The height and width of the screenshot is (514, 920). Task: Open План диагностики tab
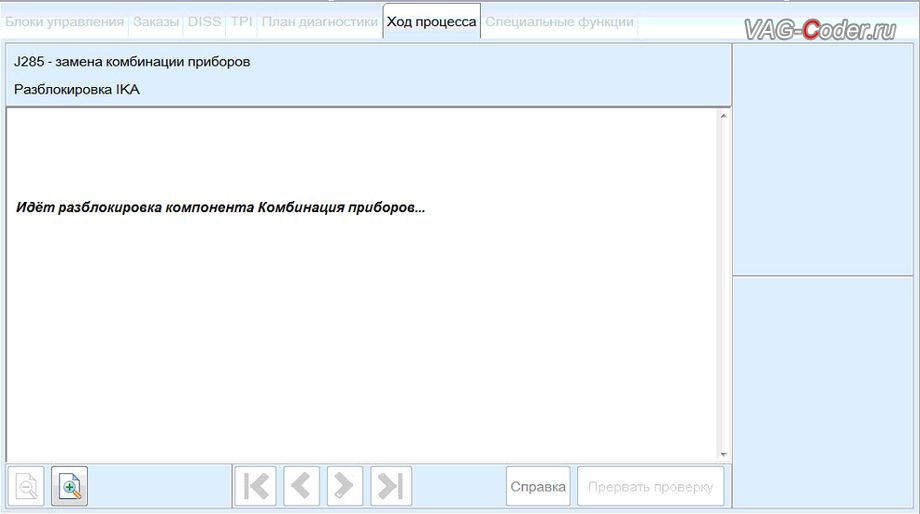[319, 22]
